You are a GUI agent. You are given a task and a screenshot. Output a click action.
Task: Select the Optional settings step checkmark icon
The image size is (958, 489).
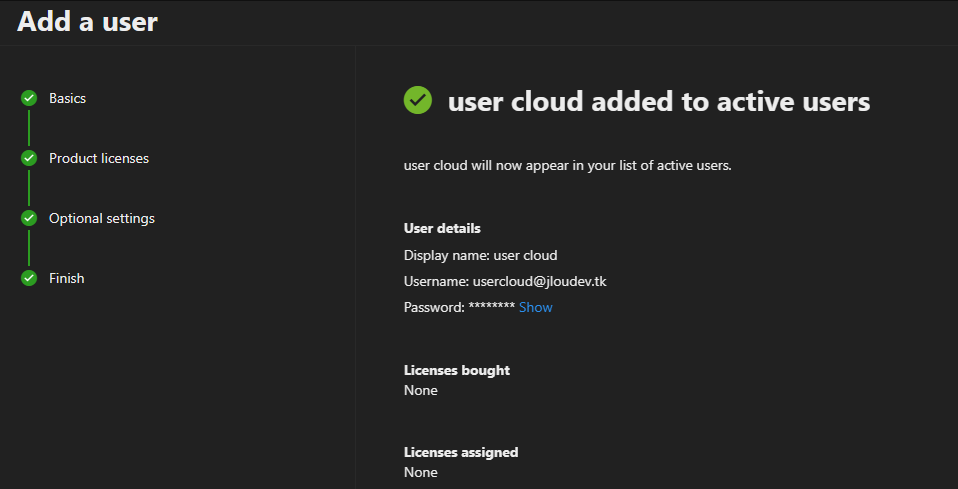29,218
